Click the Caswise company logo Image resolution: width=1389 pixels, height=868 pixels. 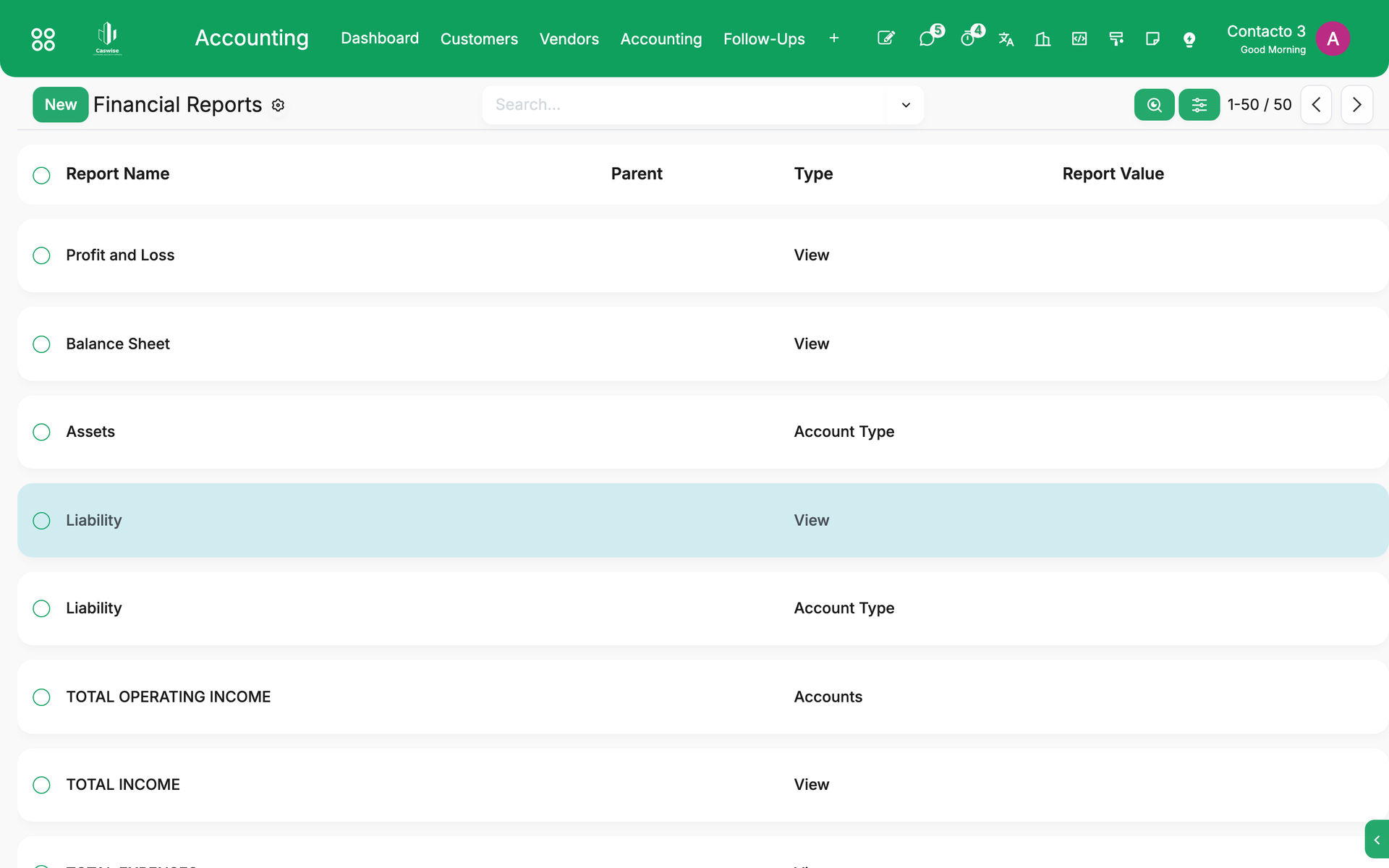(x=108, y=38)
